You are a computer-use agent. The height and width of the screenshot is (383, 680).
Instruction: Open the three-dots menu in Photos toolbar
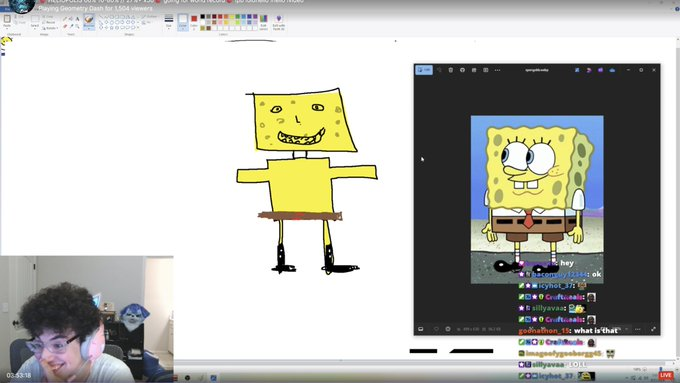point(497,70)
